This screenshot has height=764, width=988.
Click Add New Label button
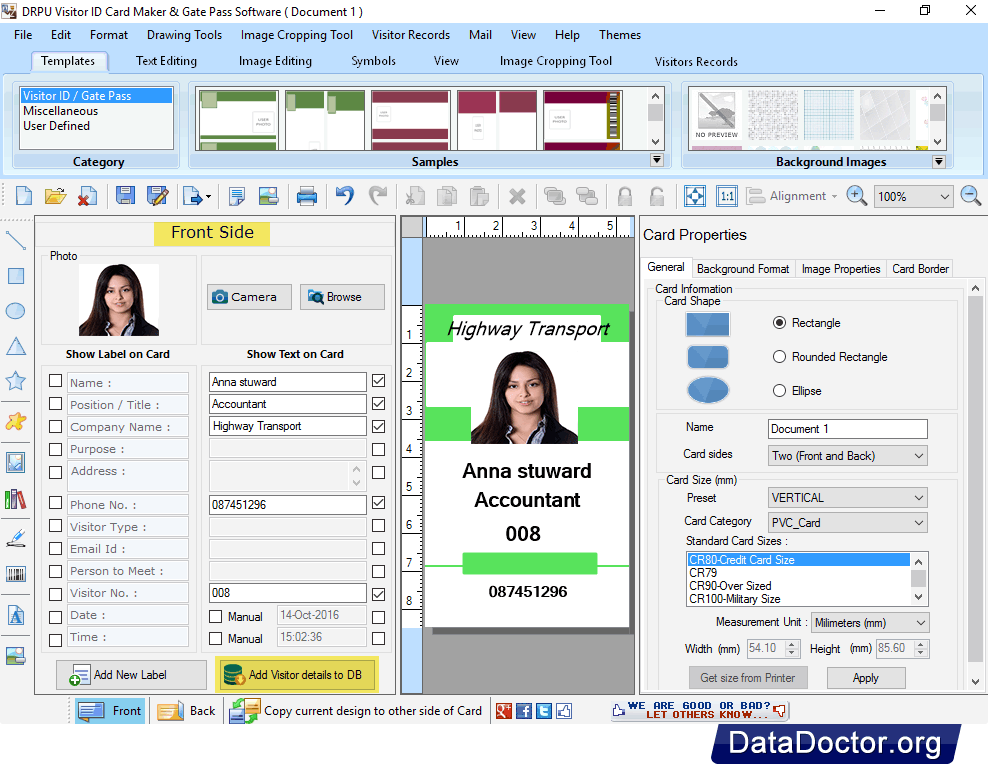pos(131,675)
